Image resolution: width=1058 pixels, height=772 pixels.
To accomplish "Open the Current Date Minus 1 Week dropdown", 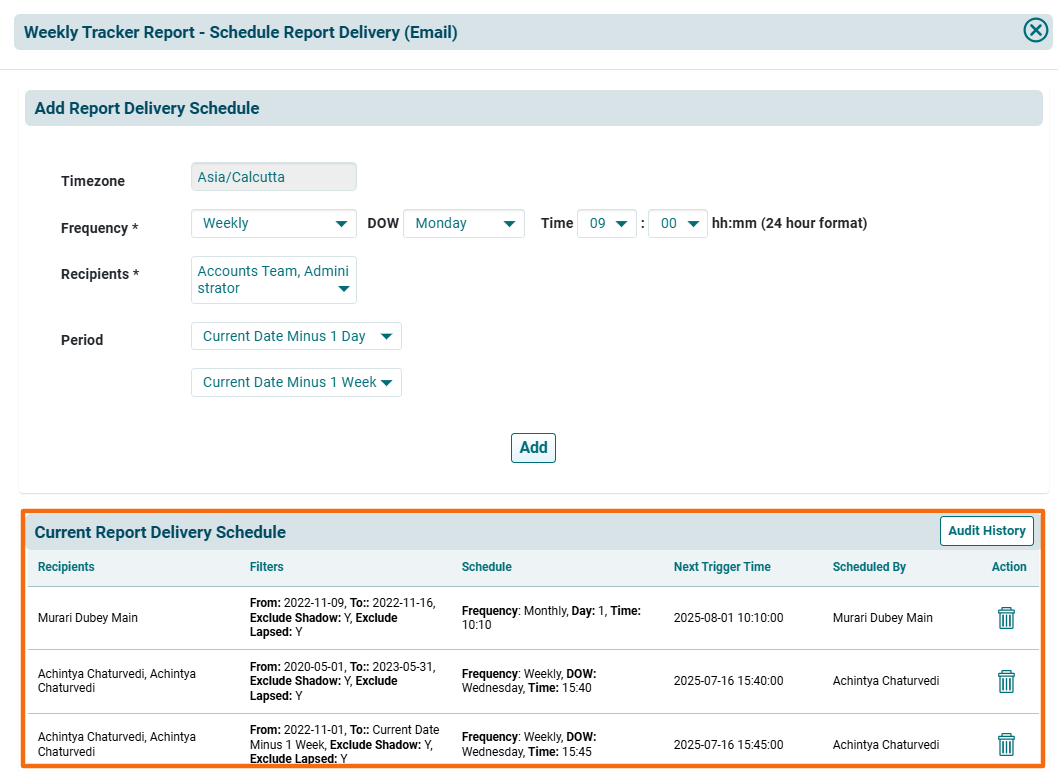I will (296, 383).
